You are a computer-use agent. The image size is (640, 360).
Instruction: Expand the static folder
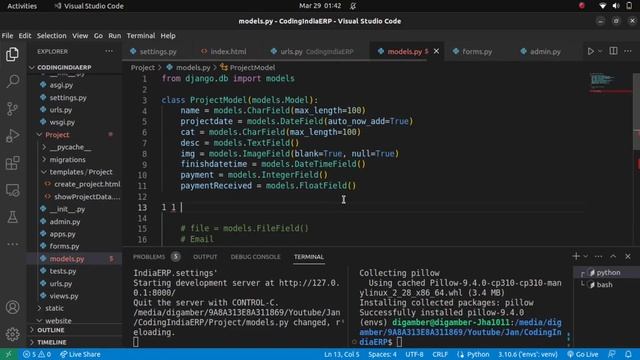(x=54, y=308)
